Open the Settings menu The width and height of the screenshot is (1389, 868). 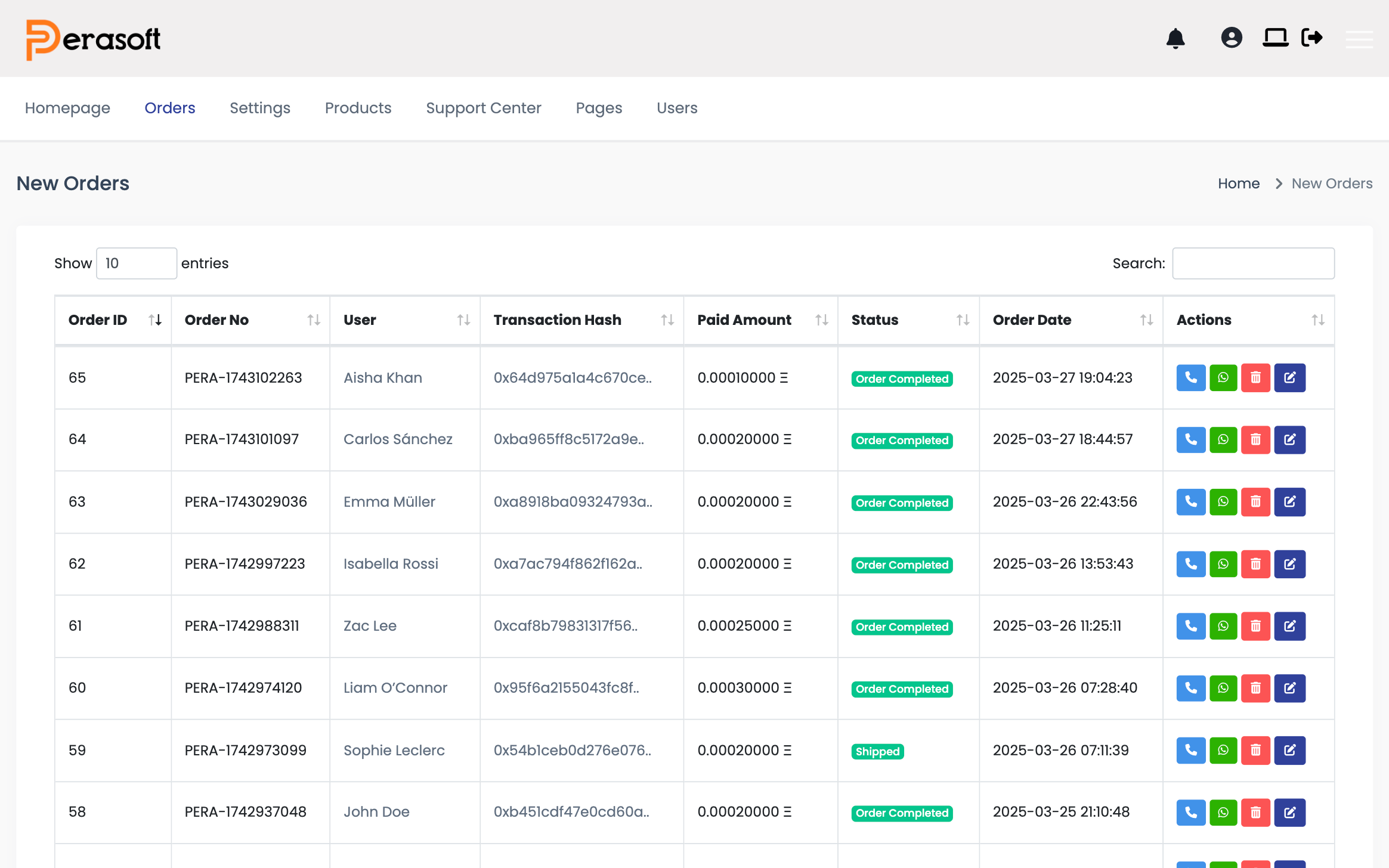[260, 108]
